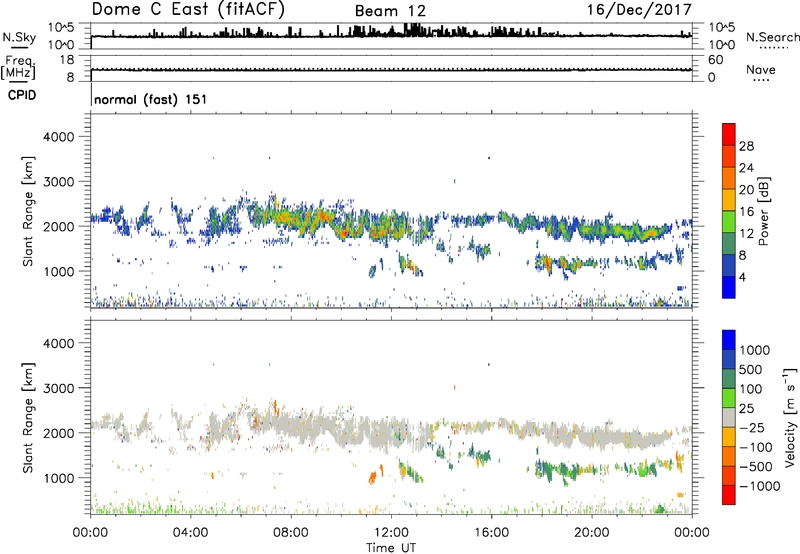This screenshot has width=800, height=554.
Task: Click the '08:00' time axis label
Action: pyautogui.click(x=290, y=533)
